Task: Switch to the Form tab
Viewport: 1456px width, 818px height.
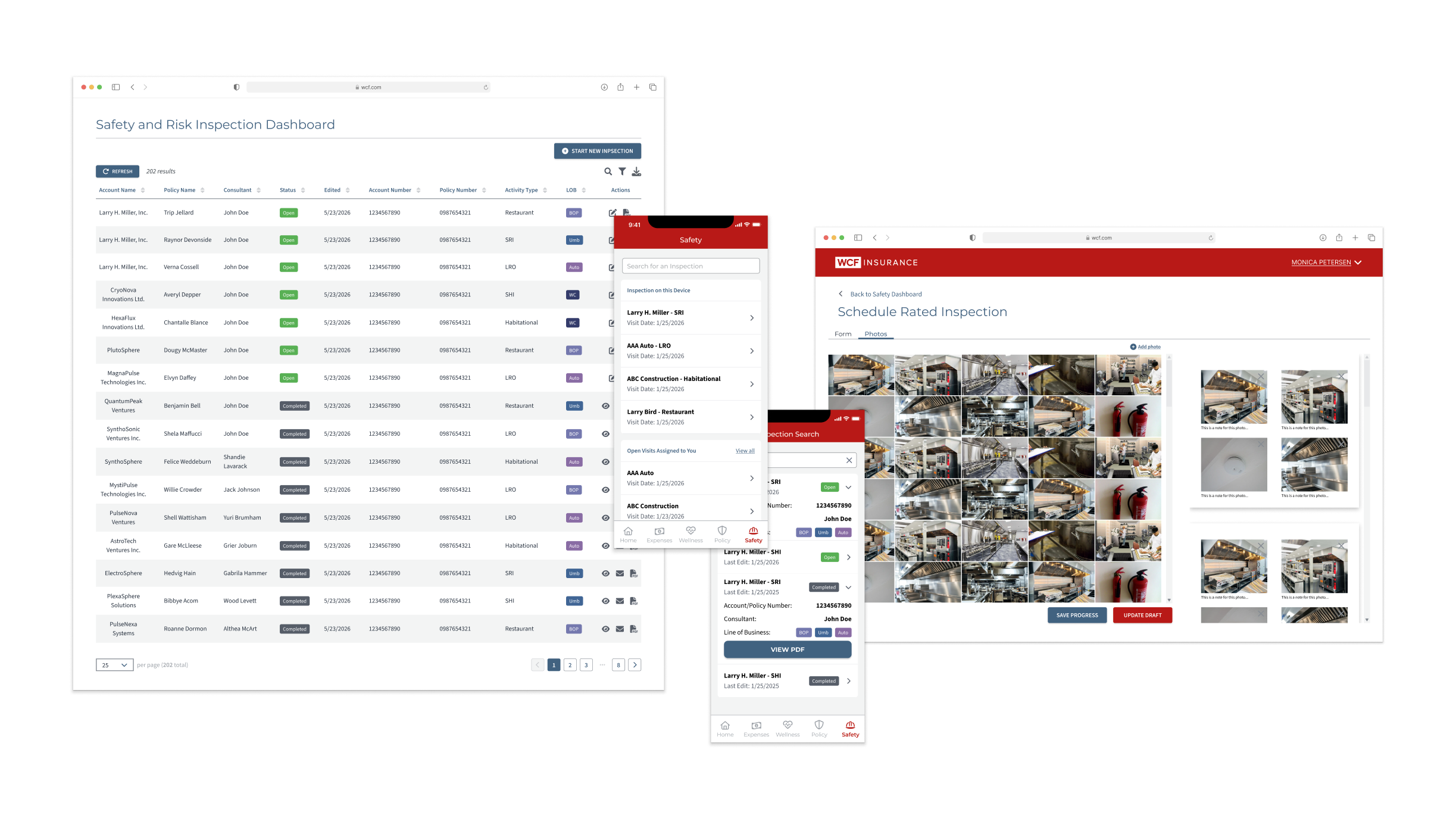Action: (842, 334)
